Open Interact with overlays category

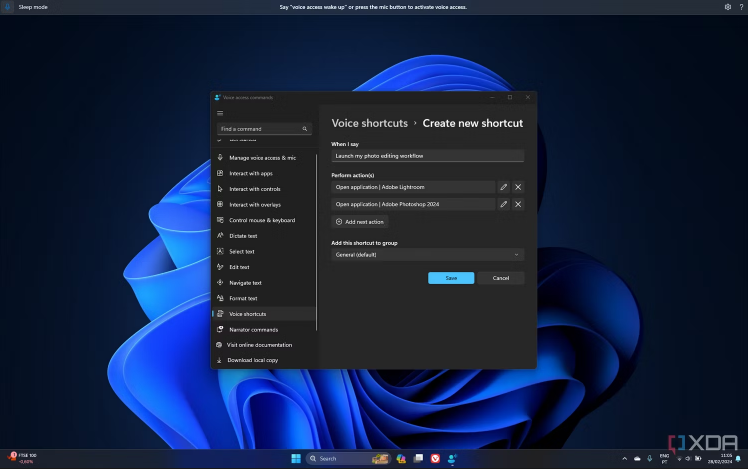click(263, 205)
